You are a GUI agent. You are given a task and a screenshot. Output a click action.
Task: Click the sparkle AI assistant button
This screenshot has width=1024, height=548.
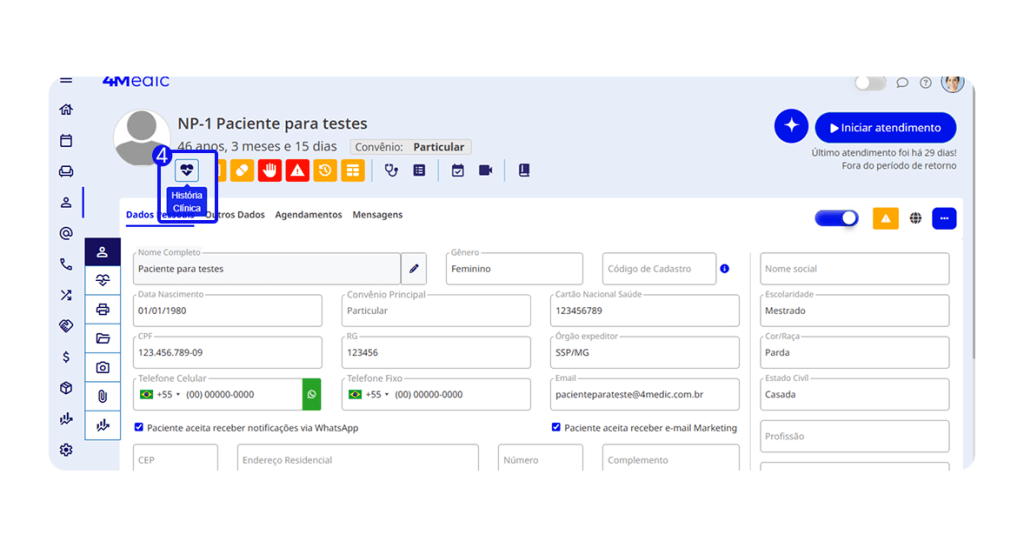[791, 126]
